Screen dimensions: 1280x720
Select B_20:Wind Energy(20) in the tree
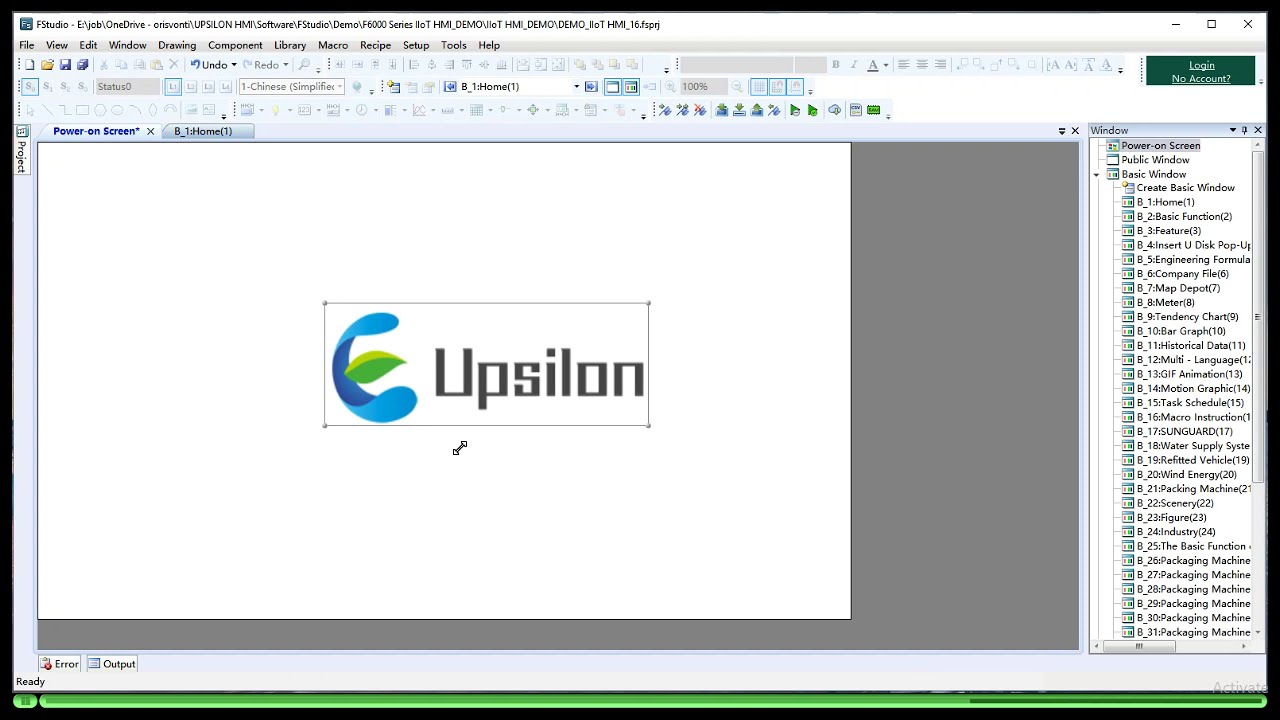click(1186, 475)
